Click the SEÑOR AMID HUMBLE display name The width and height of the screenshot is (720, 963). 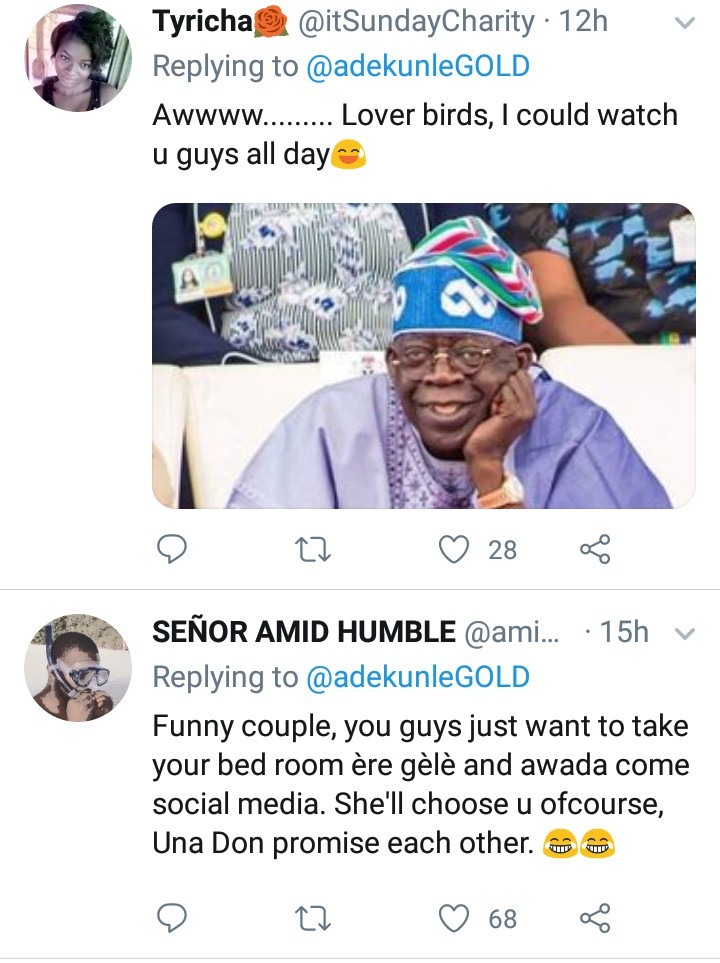[x=304, y=632]
